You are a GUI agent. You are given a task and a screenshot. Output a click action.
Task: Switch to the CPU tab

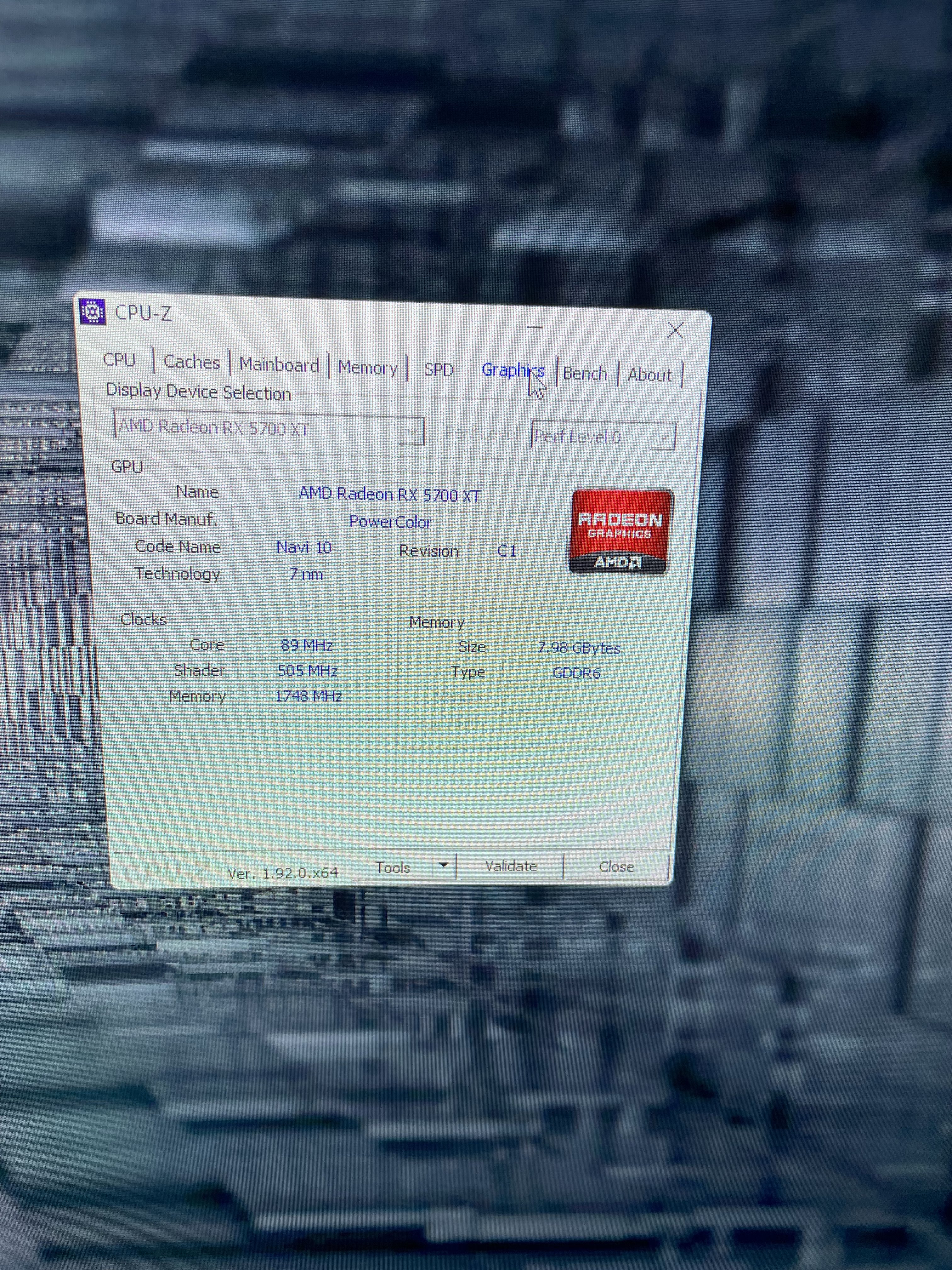(119, 360)
